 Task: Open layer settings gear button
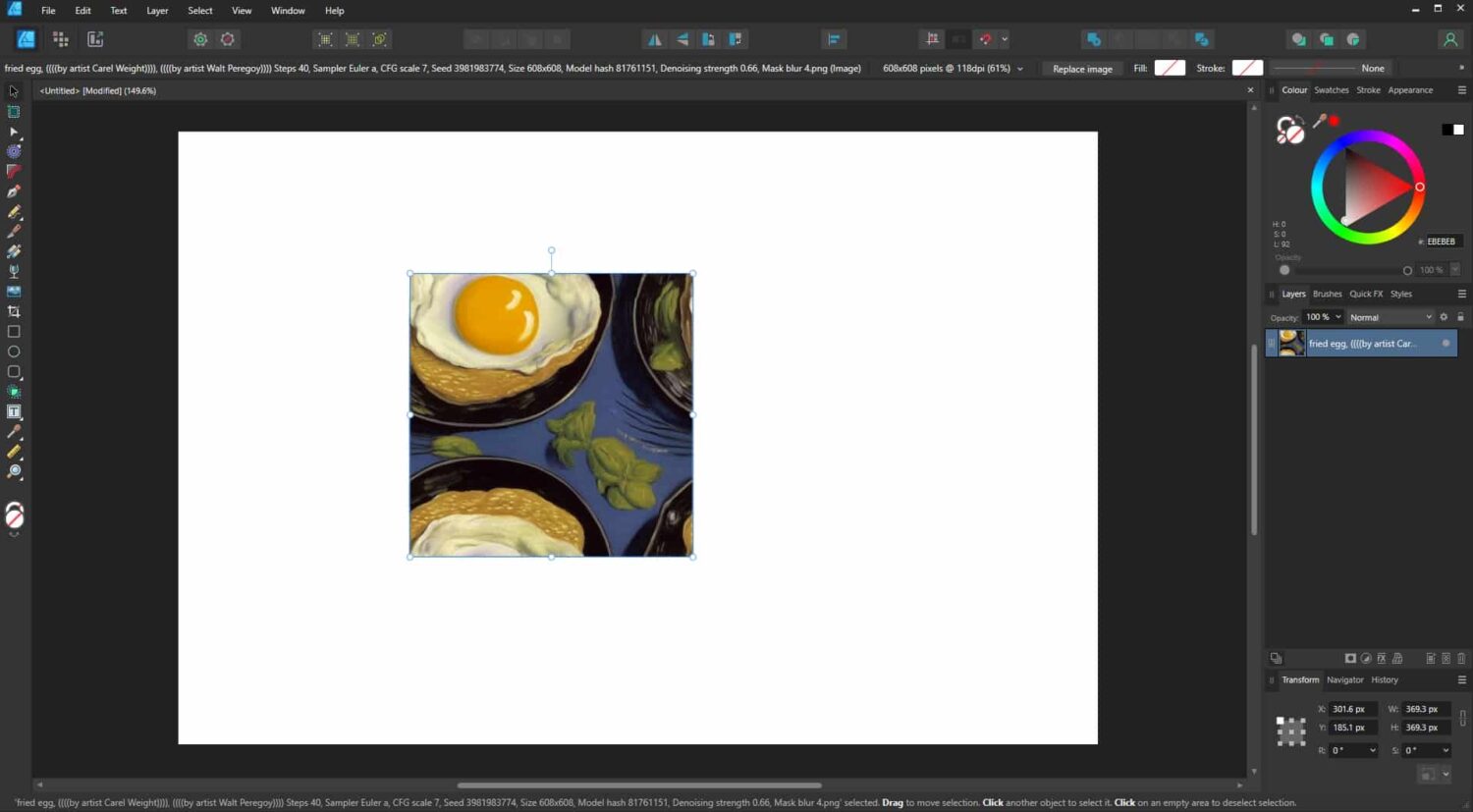coord(1444,317)
